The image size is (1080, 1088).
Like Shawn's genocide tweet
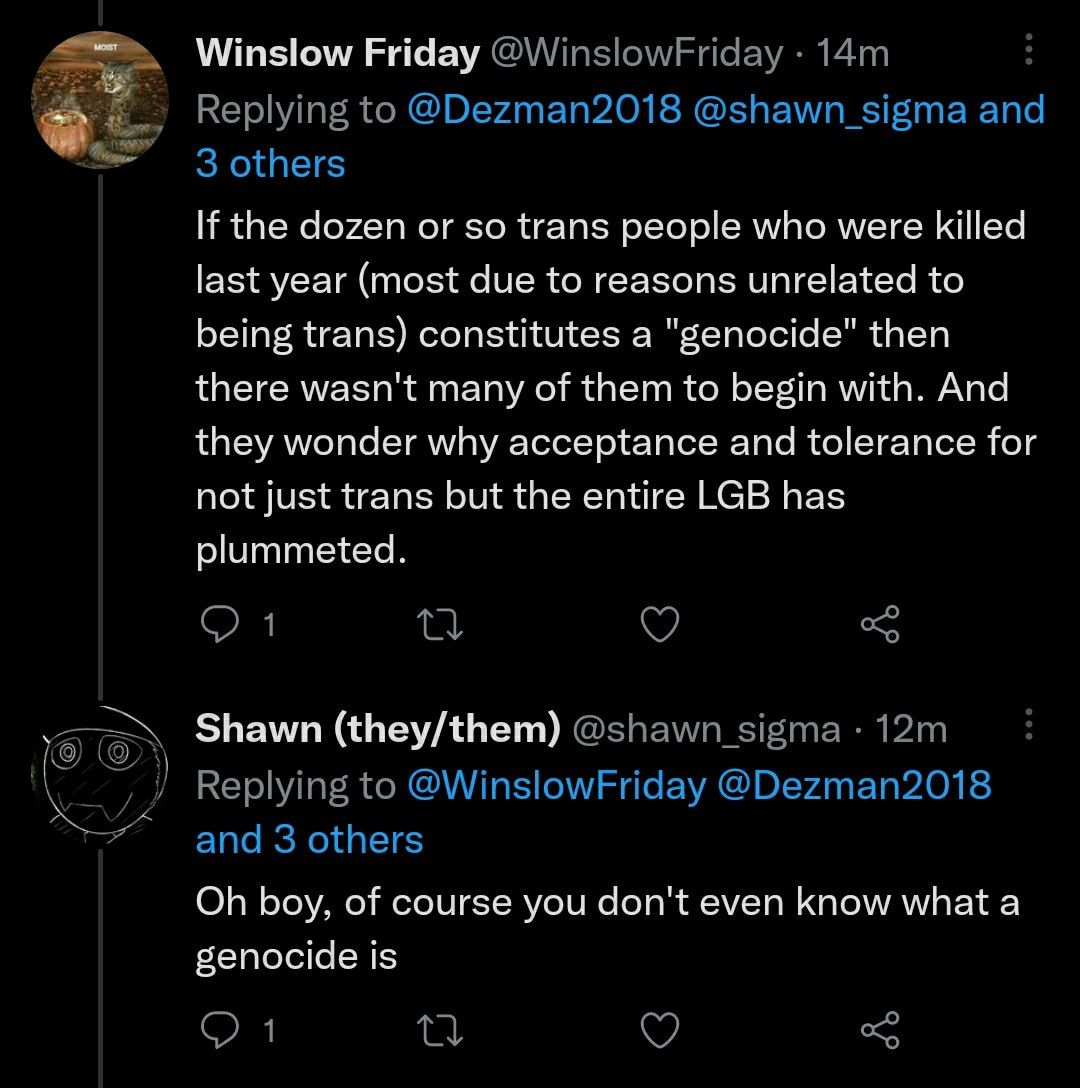tap(659, 1030)
